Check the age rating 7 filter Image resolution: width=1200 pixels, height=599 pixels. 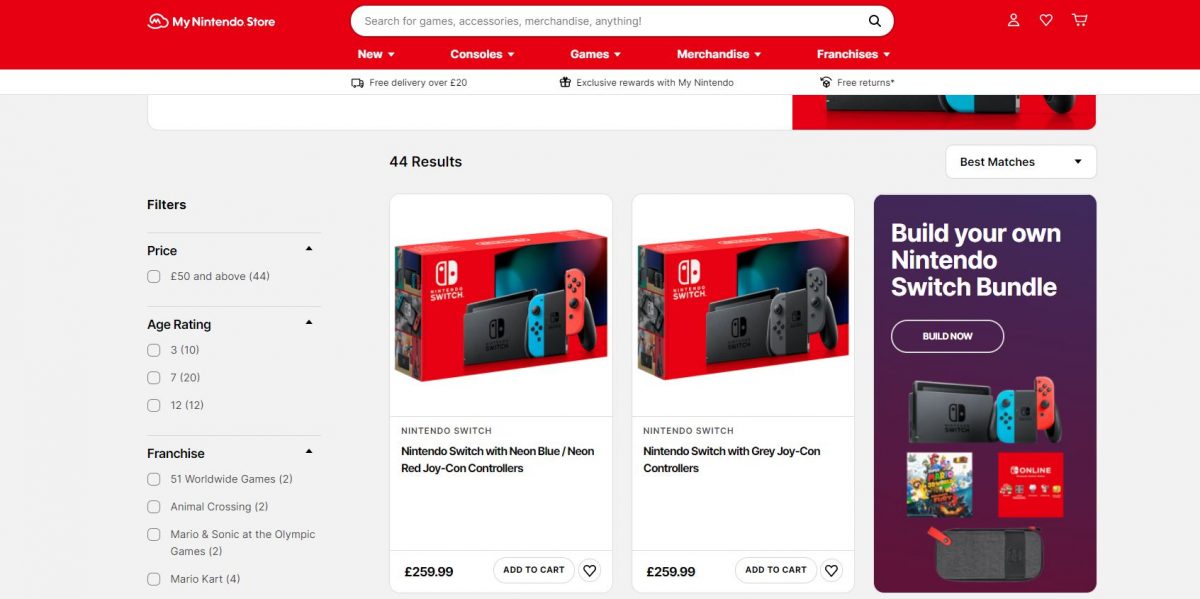[154, 378]
